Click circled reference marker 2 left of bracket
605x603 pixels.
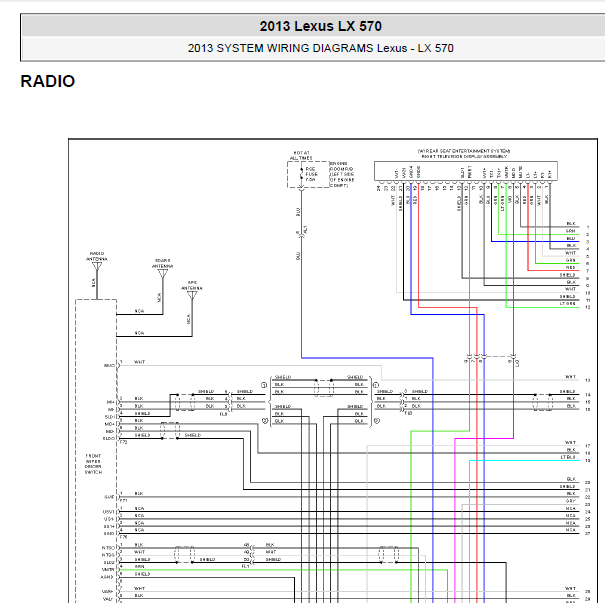(265, 421)
